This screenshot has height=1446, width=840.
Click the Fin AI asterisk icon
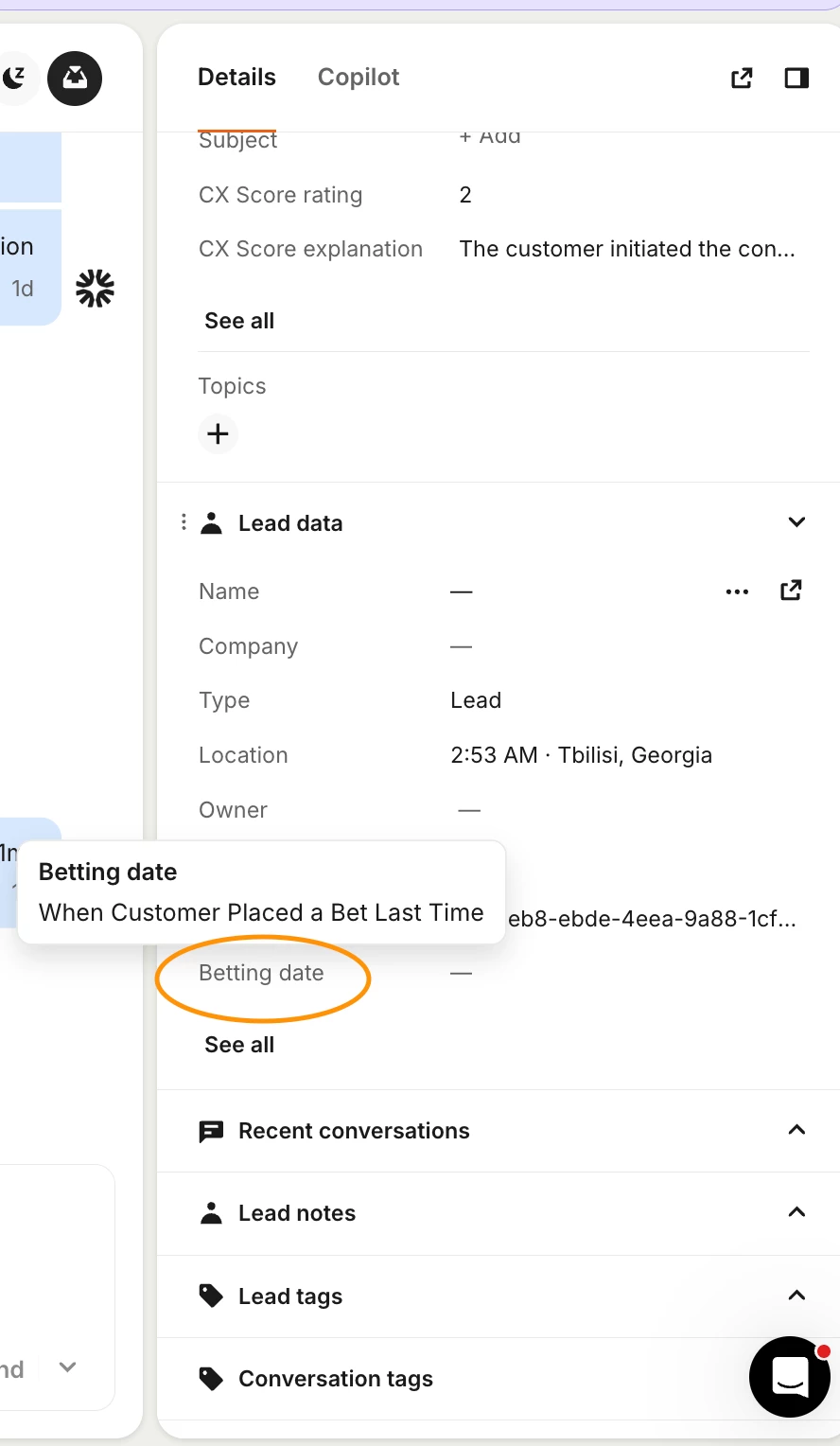tap(95, 289)
